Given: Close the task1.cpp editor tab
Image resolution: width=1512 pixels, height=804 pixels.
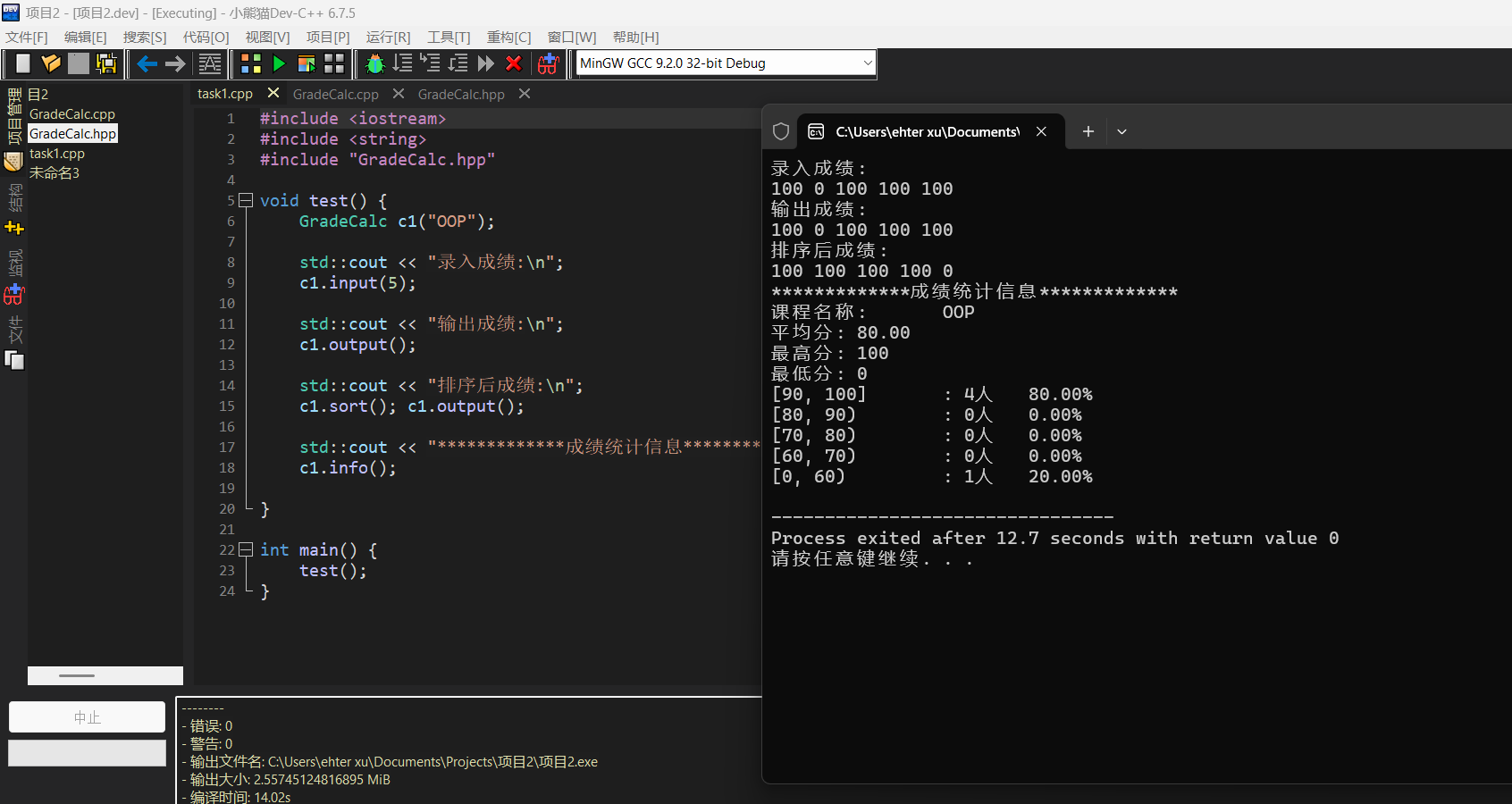Looking at the screenshot, I should click(x=273, y=93).
